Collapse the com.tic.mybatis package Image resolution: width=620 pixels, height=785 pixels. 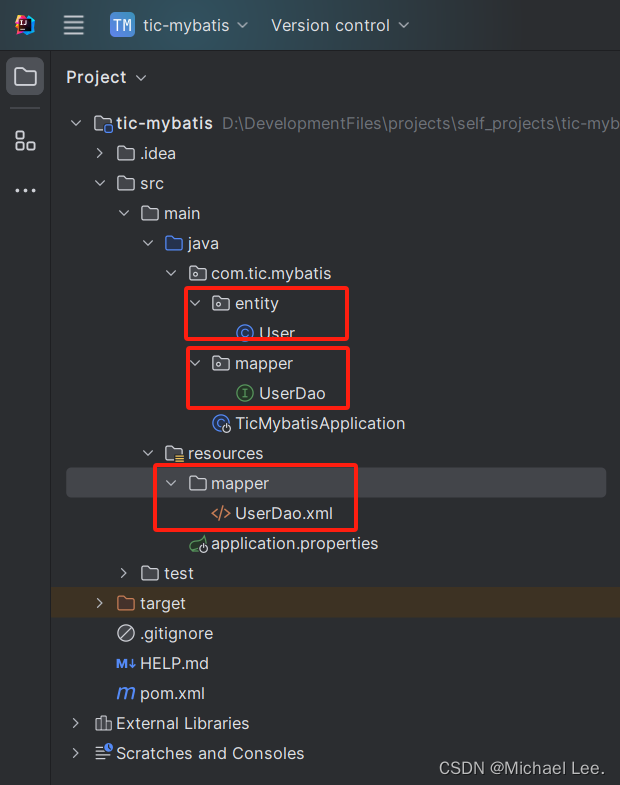tap(172, 273)
